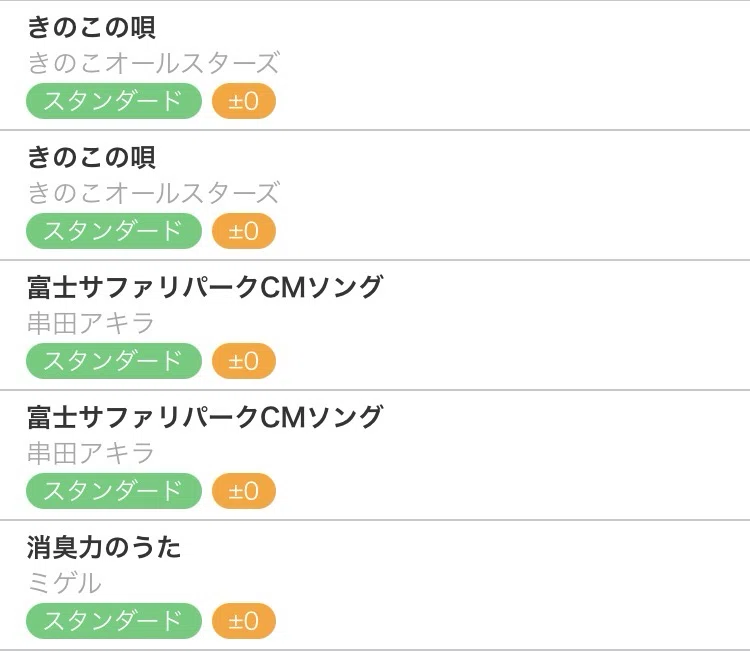Tap the second 串田アキラ artist name
The height and width of the screenshot is (652, 750).
pyautogui.click(x=91, y=453)
